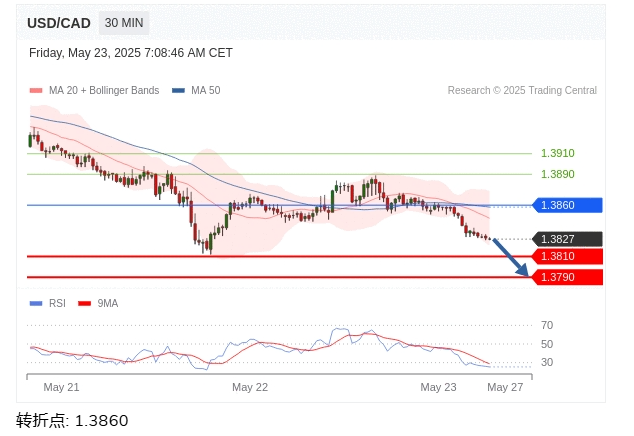Image resolution: width=634 pixels, height=436 pixels.
Task: Click the black 1.3827 current price tag
Action: (x=567, y=239)
